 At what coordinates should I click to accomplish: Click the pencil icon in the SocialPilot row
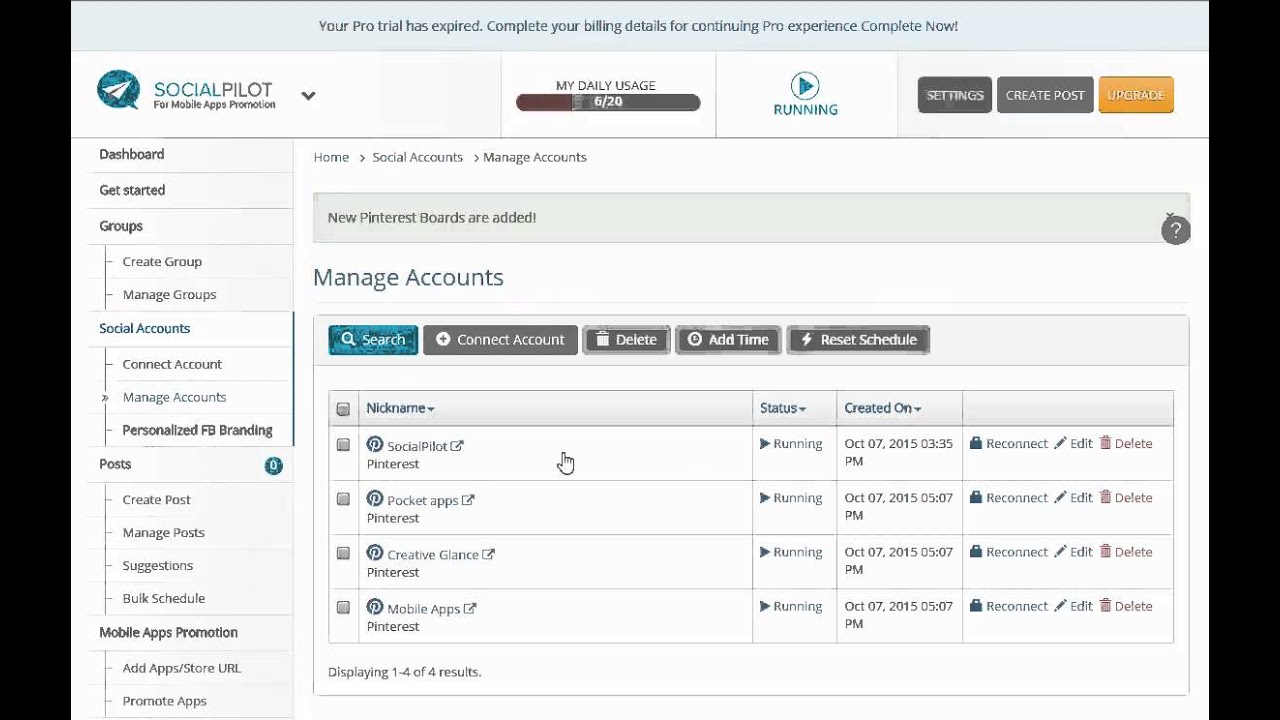(1060, 443)
